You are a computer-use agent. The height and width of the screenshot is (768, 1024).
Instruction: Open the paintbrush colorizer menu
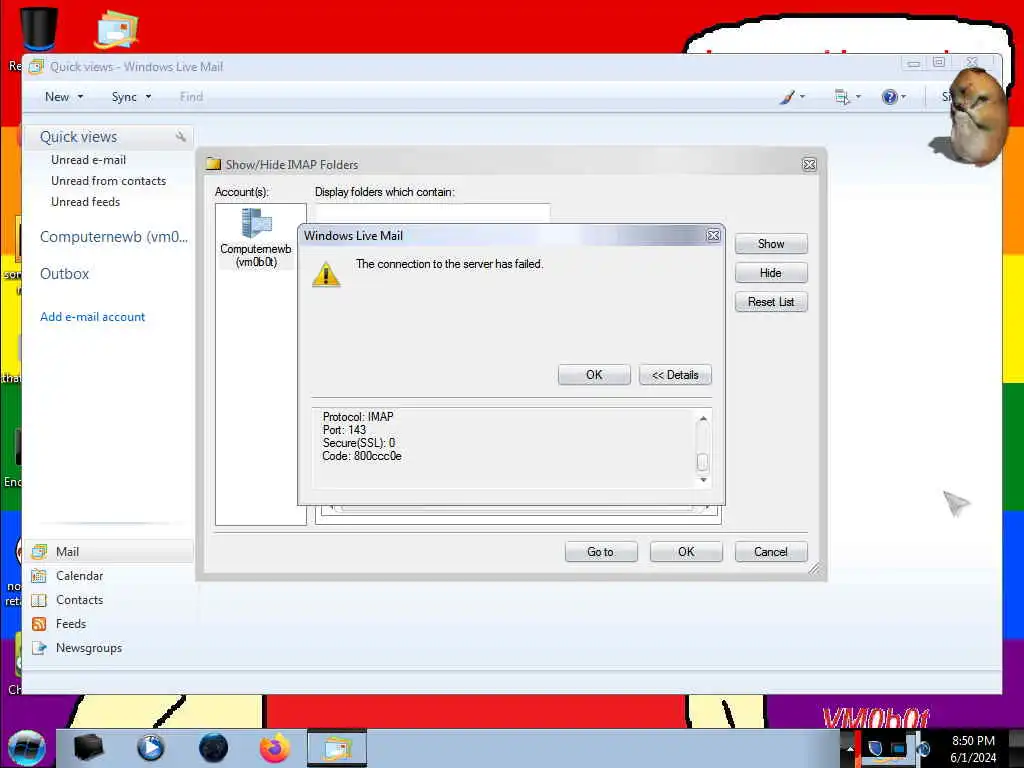(792, 97)
